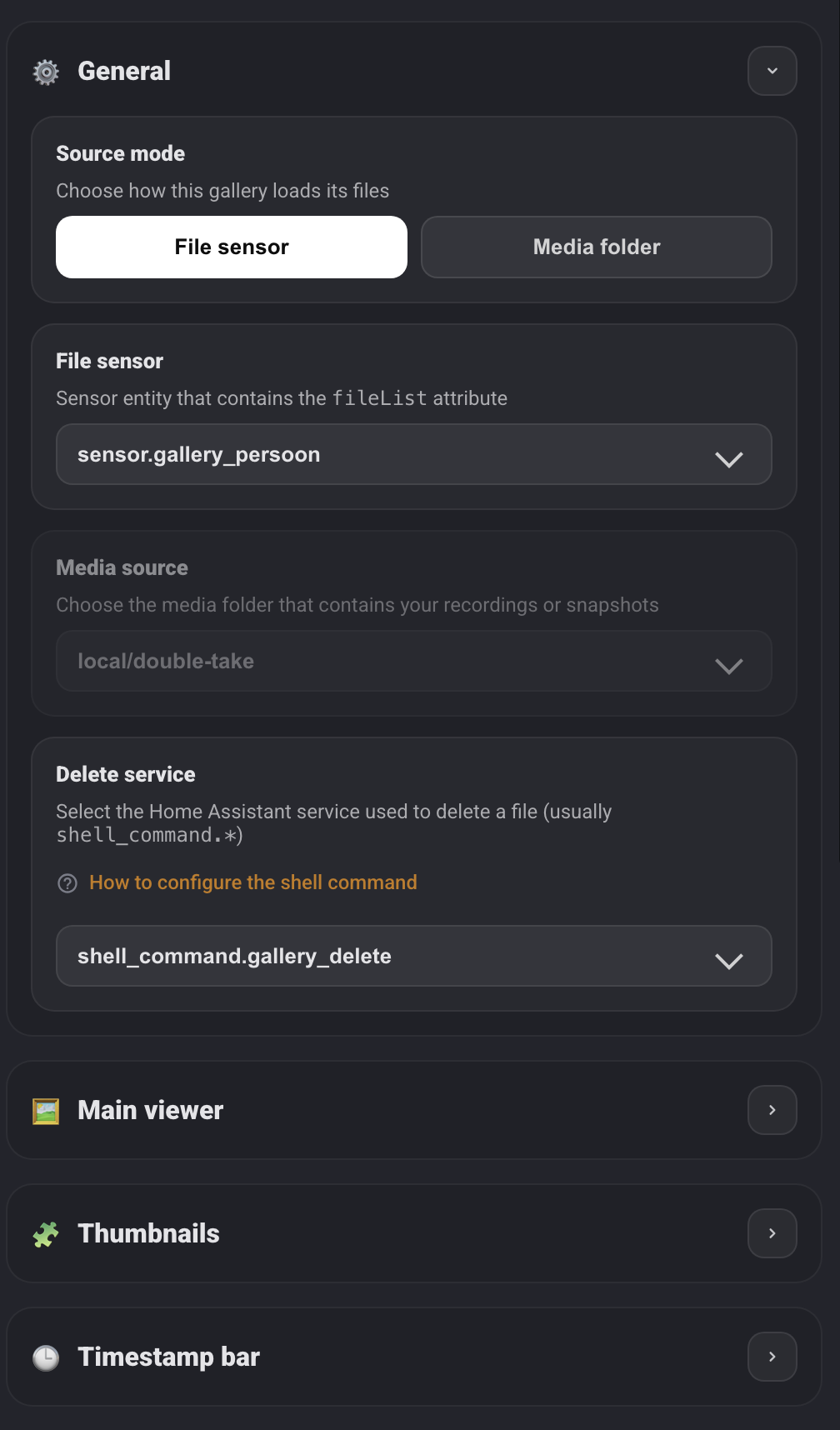Viewport: 840px width, 1430px height.
Task: Click the help question mark icon
Action: pyautogui.click(x=67, y=883)
